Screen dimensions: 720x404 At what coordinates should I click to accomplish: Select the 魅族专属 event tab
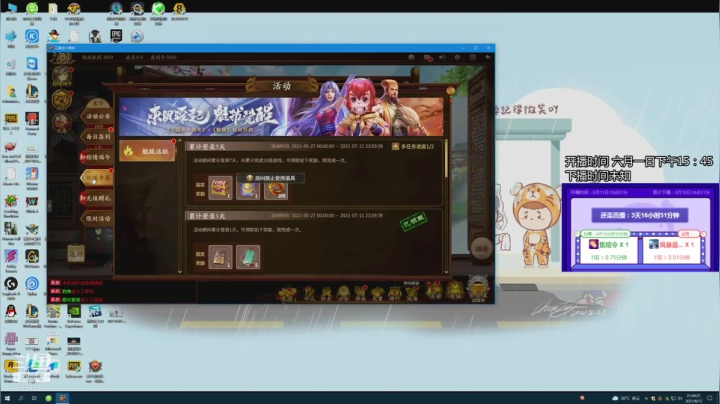pos(97,177)
